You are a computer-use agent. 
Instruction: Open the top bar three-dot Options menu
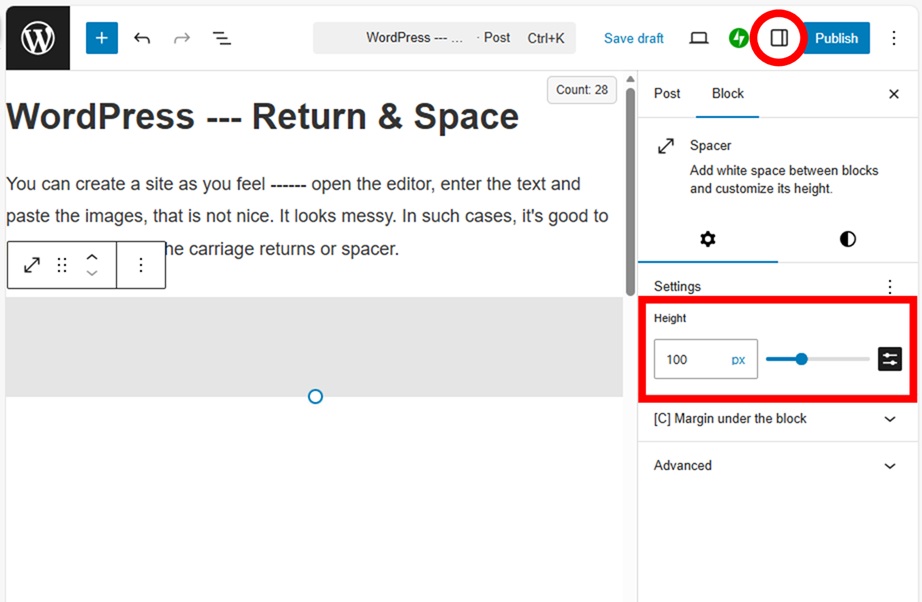point(894,38)
